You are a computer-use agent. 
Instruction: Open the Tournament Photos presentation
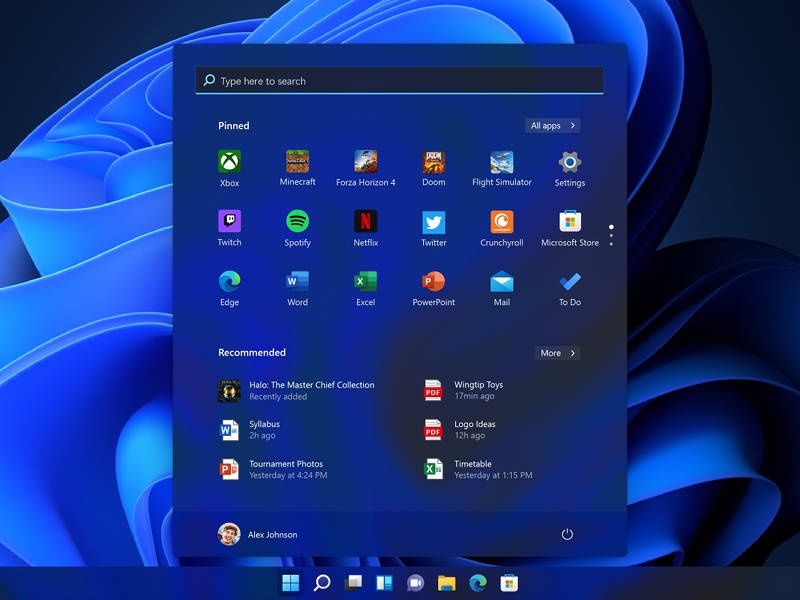click(x=273, y=469)
